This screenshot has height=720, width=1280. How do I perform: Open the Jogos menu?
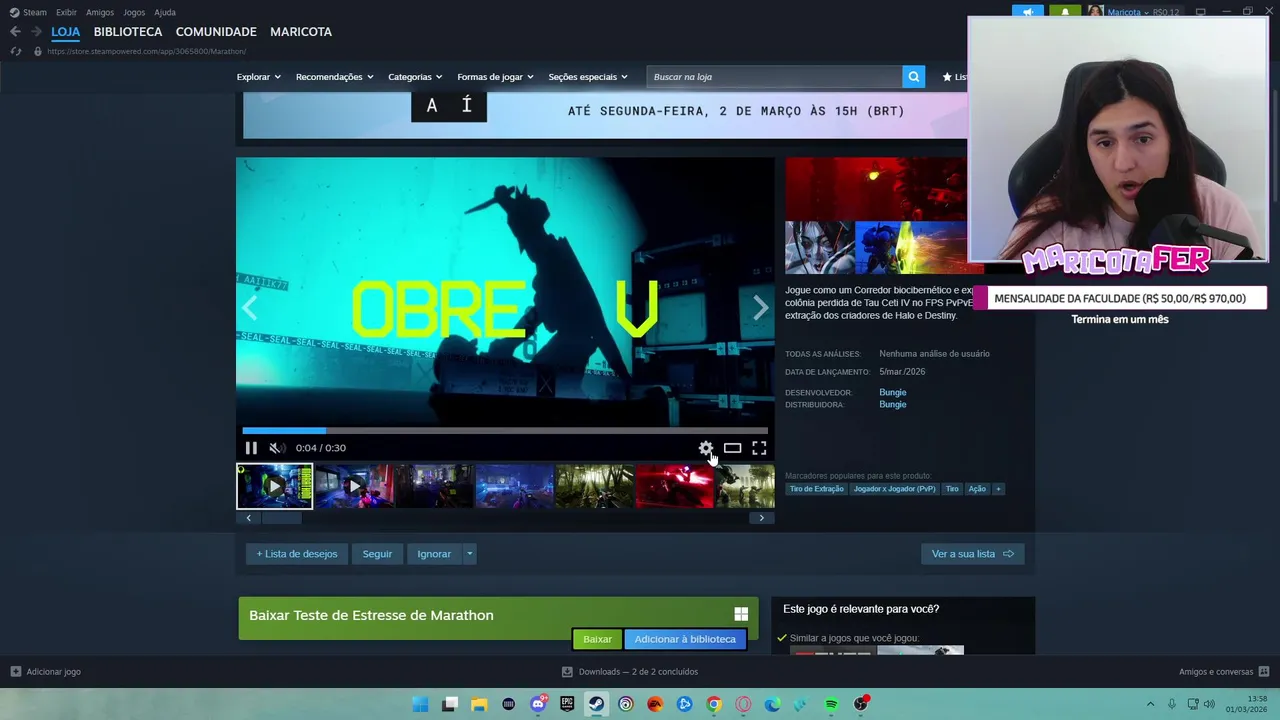pos(134,12)
